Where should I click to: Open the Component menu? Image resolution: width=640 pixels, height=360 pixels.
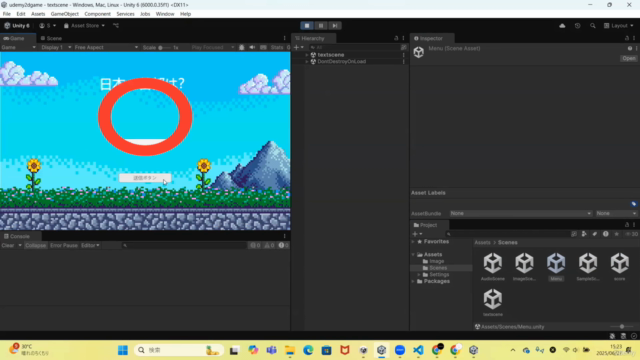[x=97, y=14]
